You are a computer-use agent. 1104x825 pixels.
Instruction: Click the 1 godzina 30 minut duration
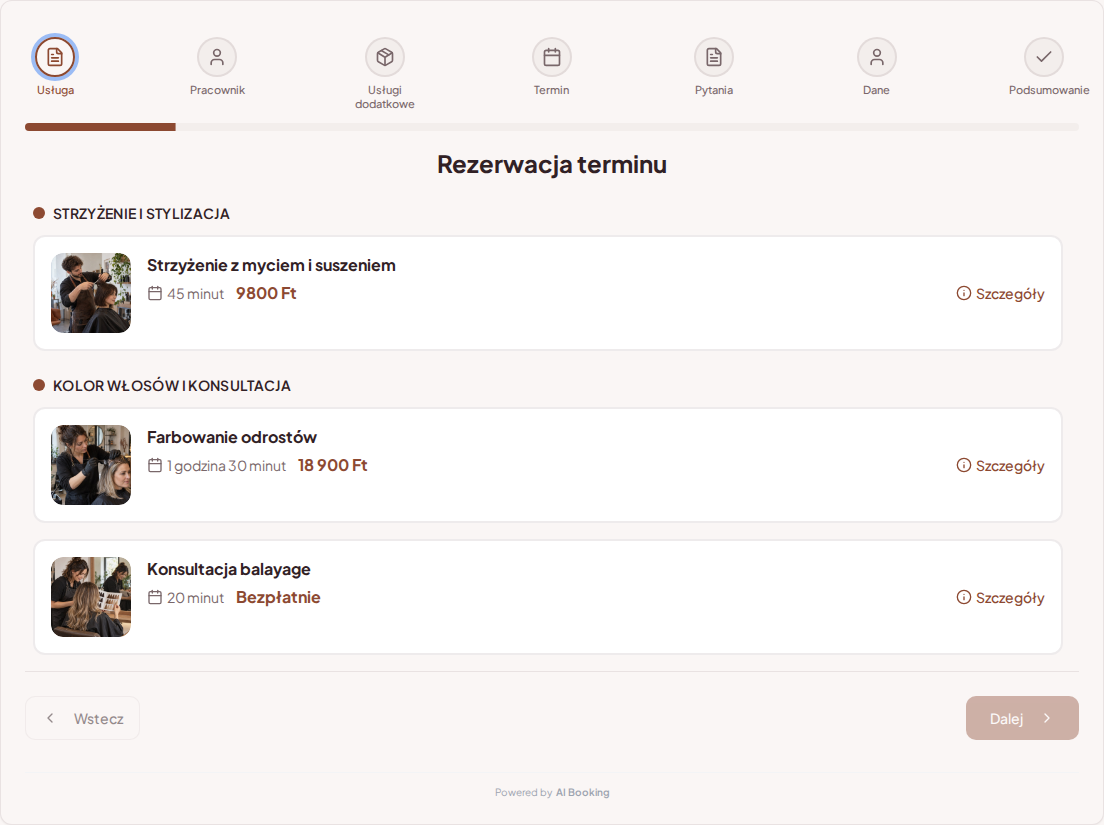(226, 466)
